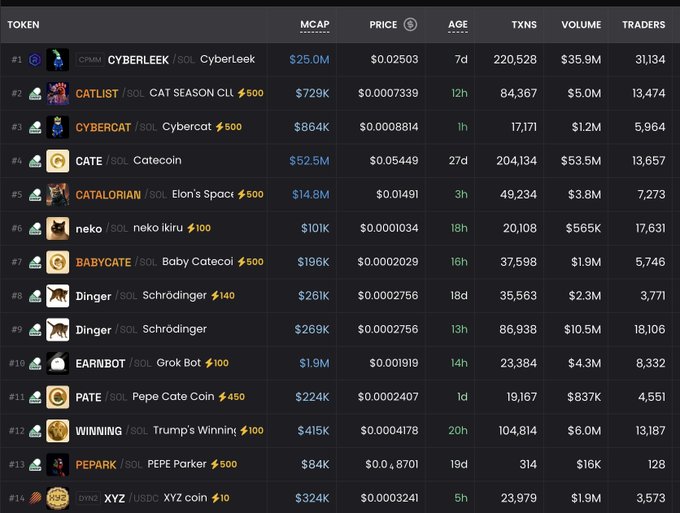Sort by the TRADERS column header
This screenshot has height=513, width=680.
(x=644, y=25)
